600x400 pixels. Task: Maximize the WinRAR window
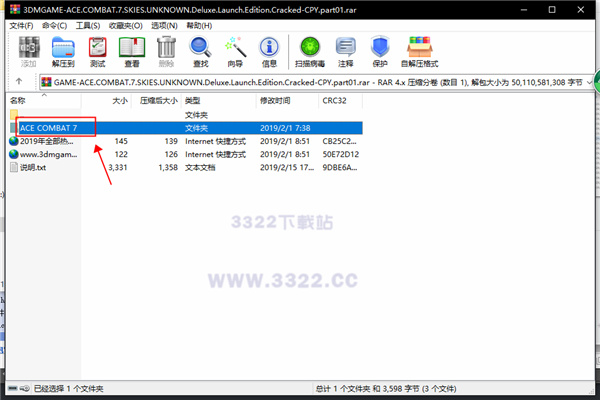(x=552, y=10)
